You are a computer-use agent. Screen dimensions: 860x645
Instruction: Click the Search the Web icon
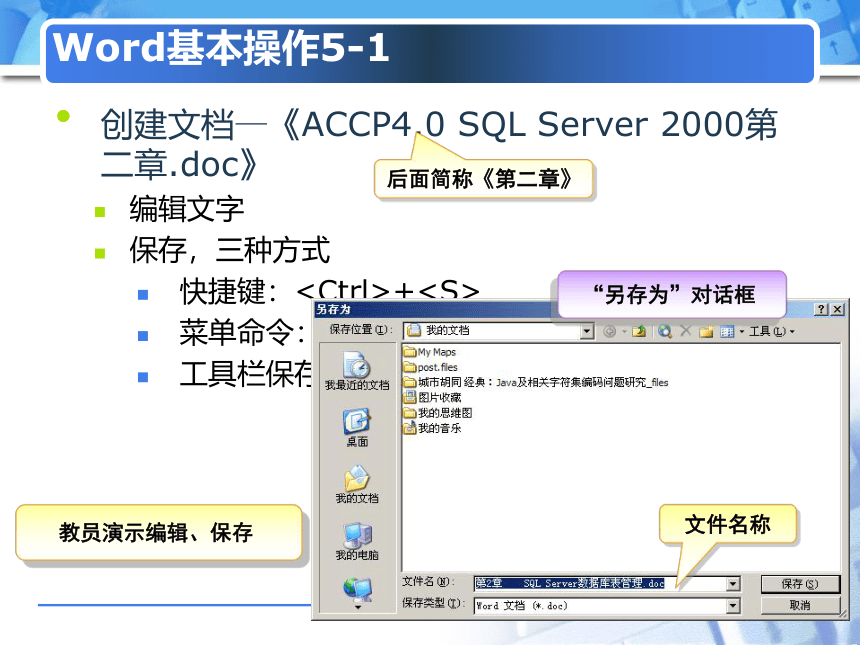[665, 331]
